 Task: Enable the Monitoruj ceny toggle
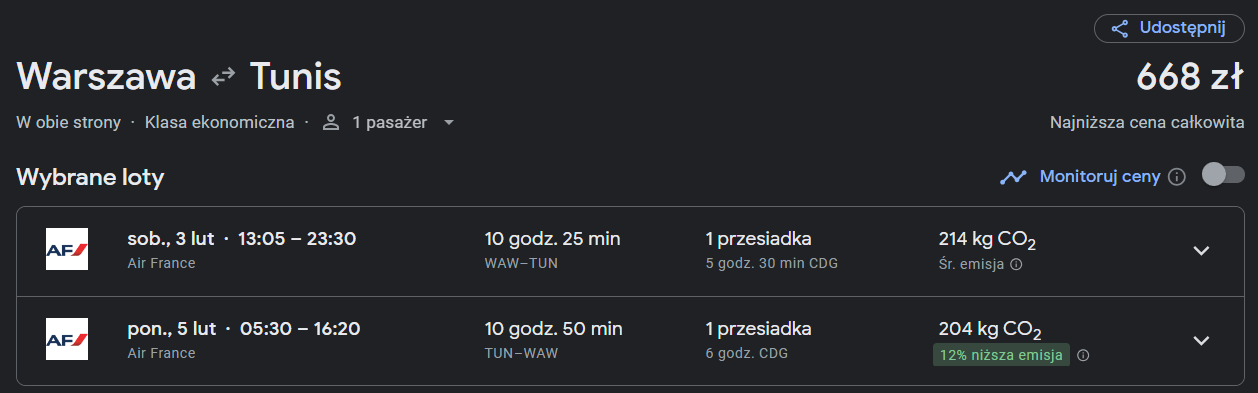coord(1222,175)
